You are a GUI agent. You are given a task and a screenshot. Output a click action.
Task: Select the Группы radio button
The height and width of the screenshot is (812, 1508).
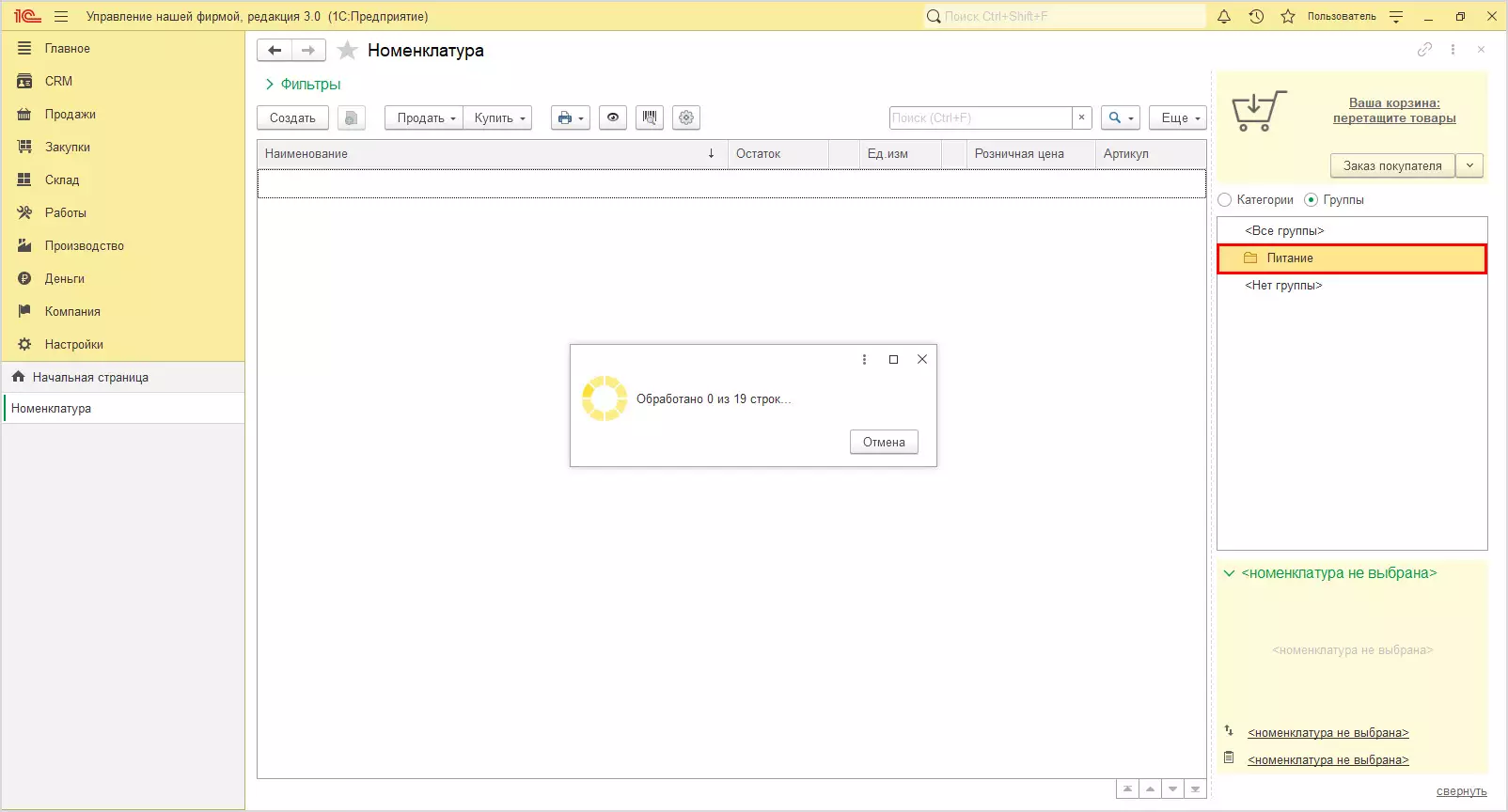(1311, 200)
